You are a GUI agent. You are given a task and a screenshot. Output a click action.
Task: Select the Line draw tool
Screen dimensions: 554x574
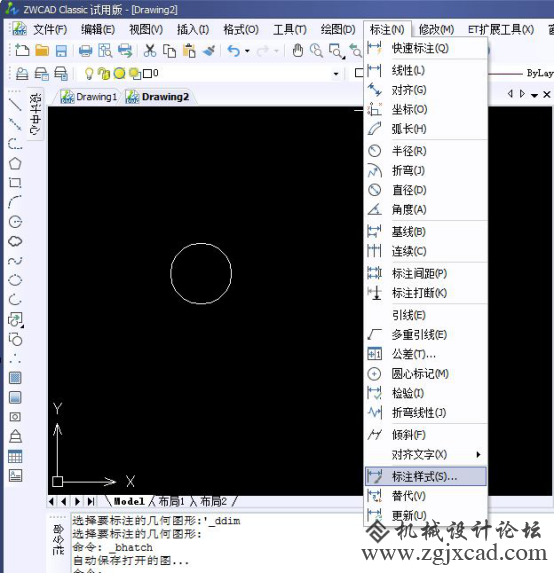[x=15, y=105]
